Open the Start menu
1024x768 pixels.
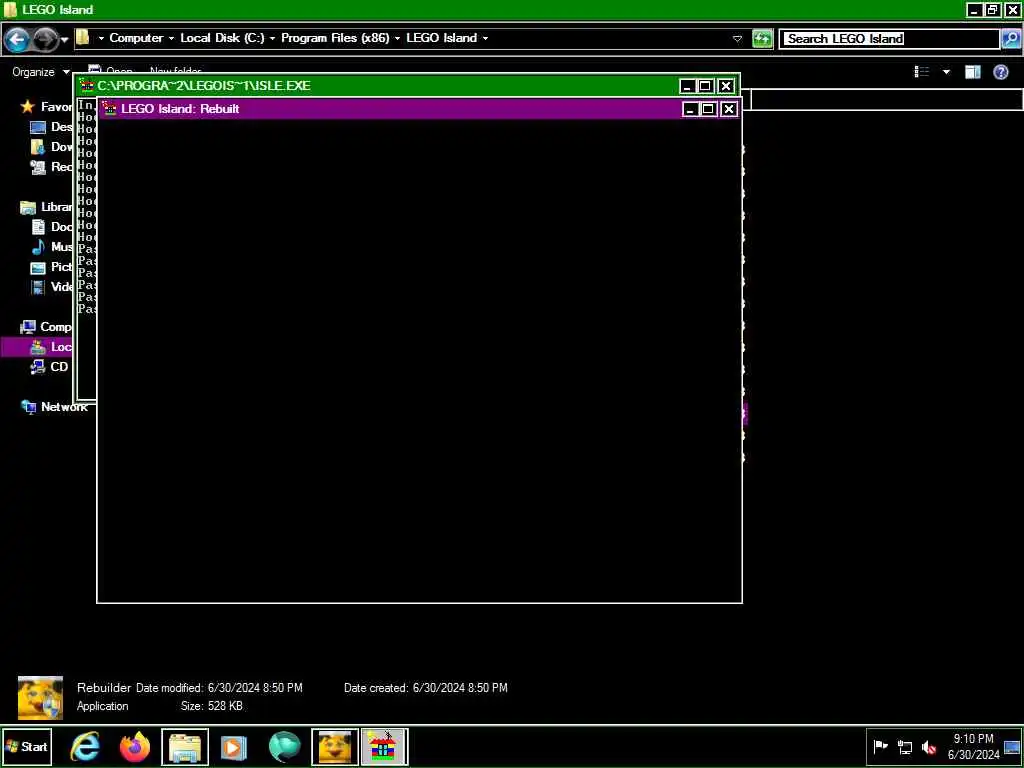[27, 746]
